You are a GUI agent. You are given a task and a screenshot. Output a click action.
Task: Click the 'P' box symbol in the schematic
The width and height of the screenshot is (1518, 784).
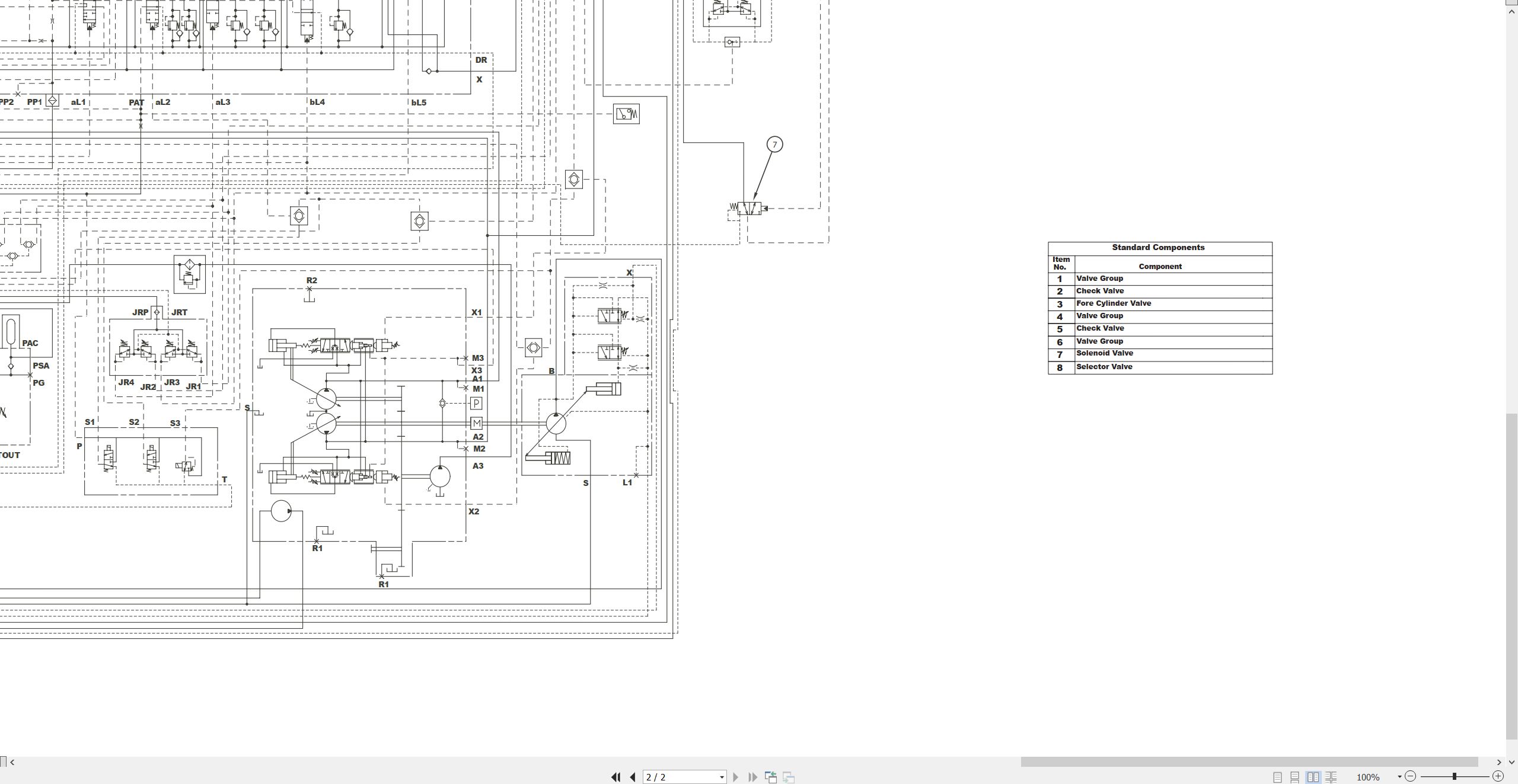tap(476, 404)
